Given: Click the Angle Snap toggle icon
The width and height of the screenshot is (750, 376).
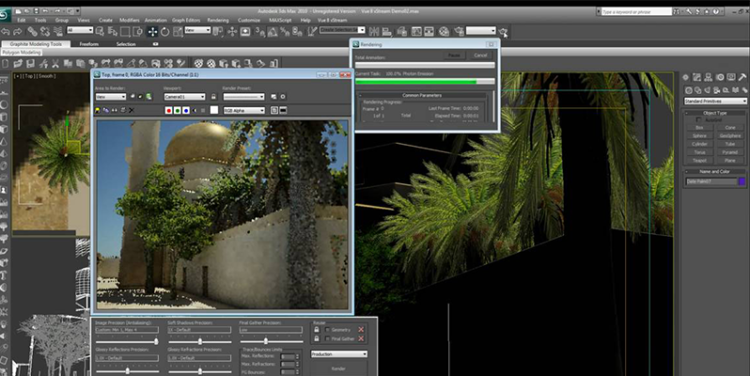Looking at the screenshot, I should pyautogui.click(x=272, y=32).
